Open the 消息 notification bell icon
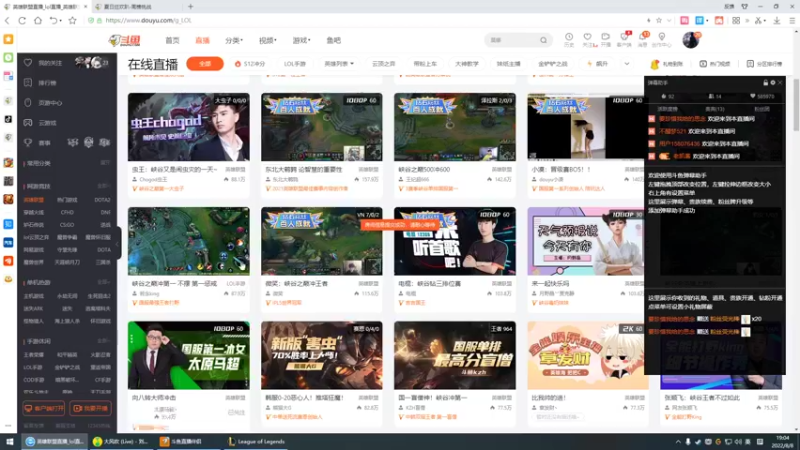This screenshot has height=450, width=800. [643, 39]
